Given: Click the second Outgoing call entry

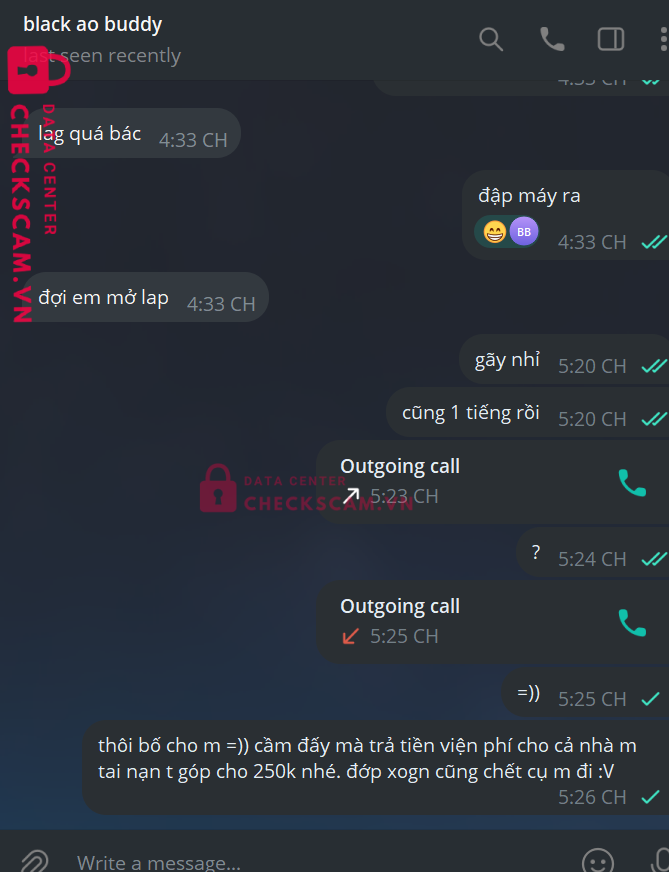Looking at the screenshot, I should pyautogui.click(x=493, y=622).
